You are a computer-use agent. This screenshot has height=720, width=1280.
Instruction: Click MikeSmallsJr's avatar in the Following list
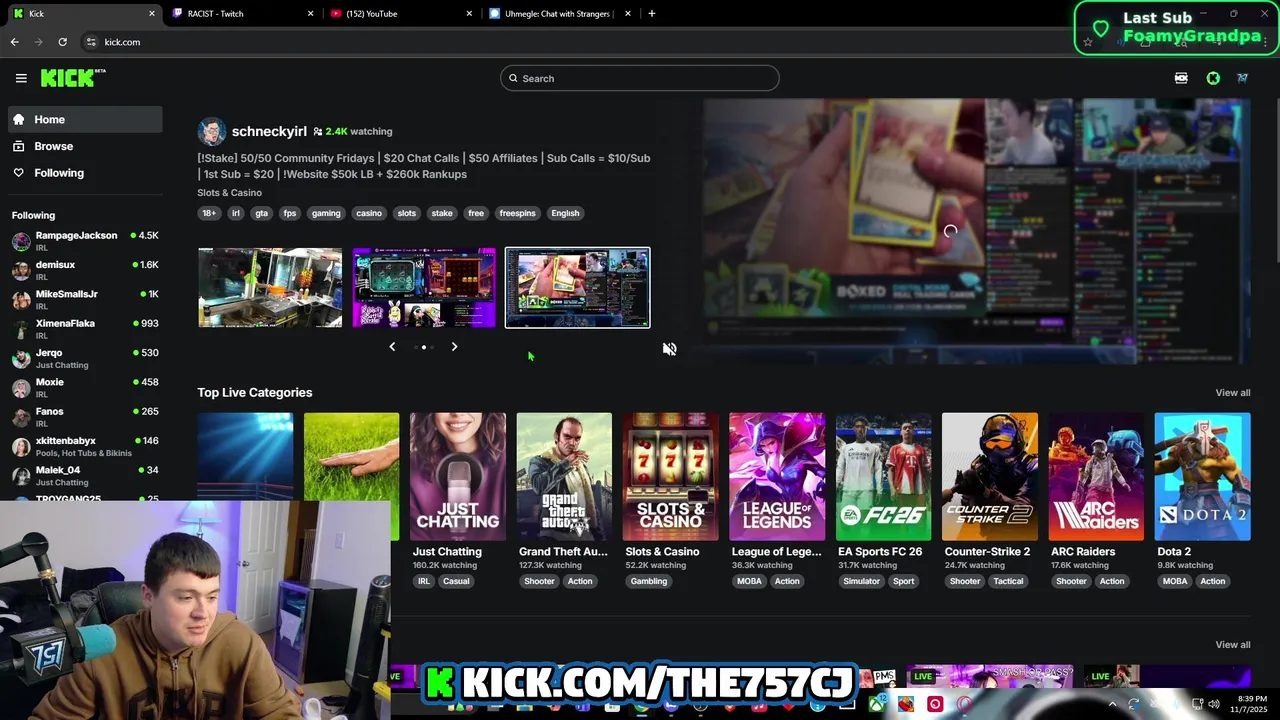click(x=21, y=300)
